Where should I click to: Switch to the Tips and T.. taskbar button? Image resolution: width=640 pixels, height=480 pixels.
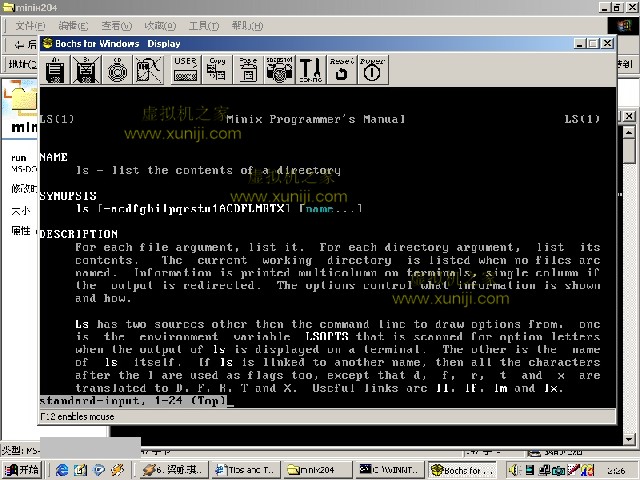click(246, 470)
